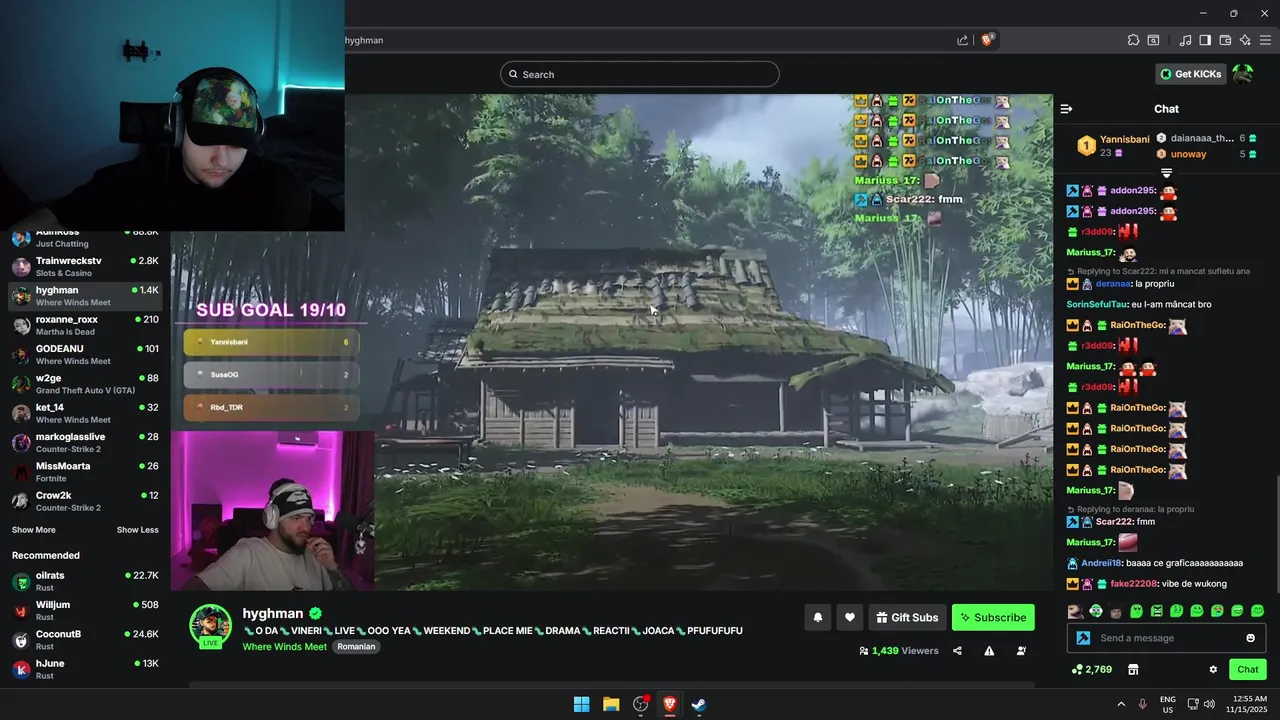Screen dimensions: 1280x720
Task: Click the Get KICKs button
Action: [1190, 74]
